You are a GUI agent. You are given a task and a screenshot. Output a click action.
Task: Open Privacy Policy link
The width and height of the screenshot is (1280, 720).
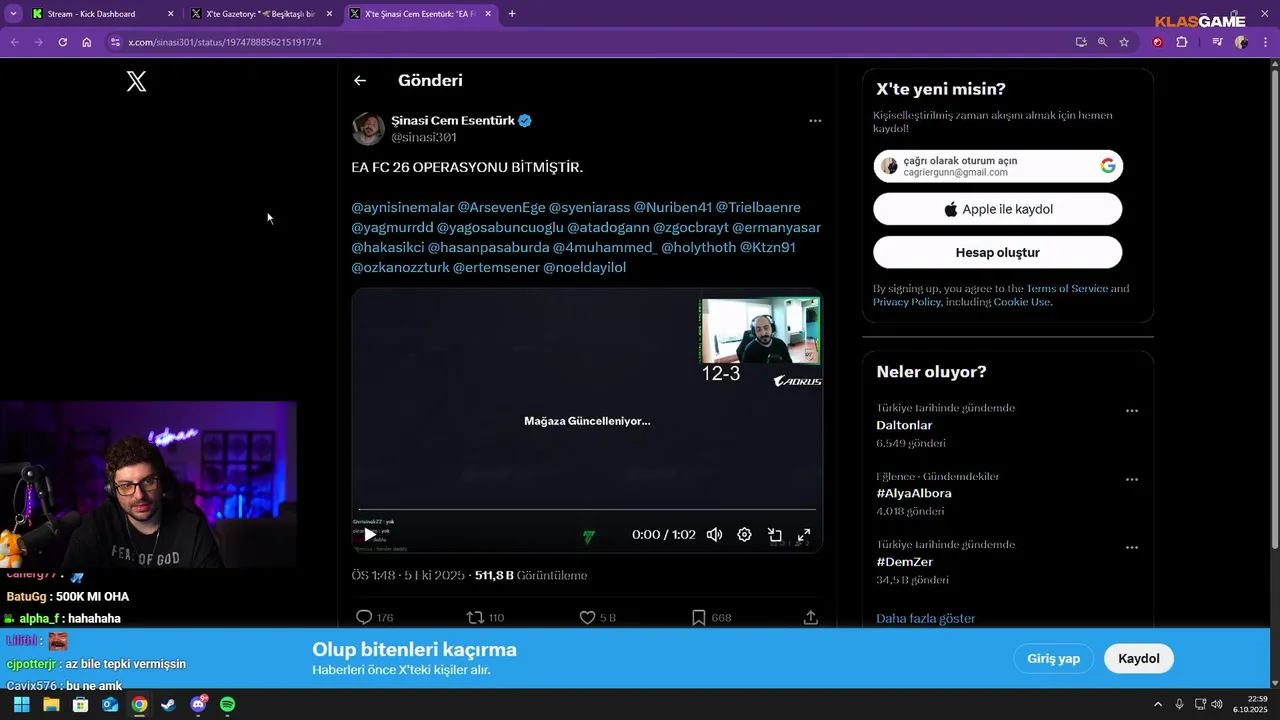[907, 302]
